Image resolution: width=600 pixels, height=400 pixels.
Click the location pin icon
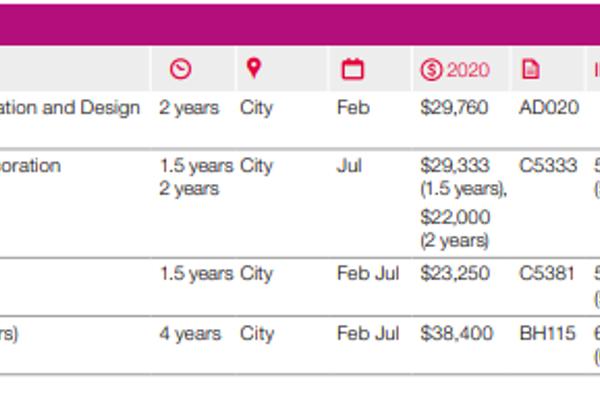(253, 69)
